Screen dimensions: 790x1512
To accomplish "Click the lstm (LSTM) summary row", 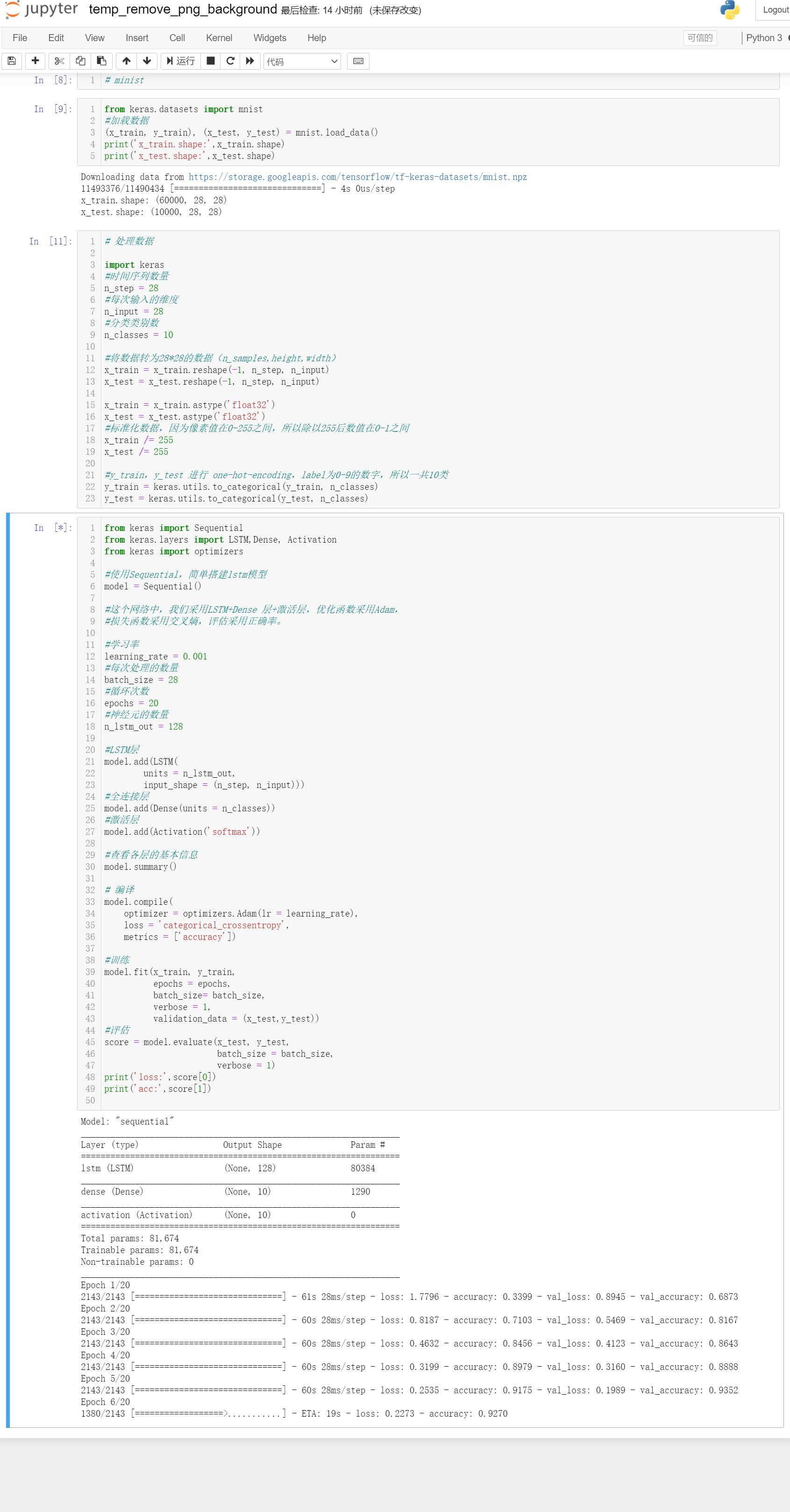I will [x=228, y=1168].
